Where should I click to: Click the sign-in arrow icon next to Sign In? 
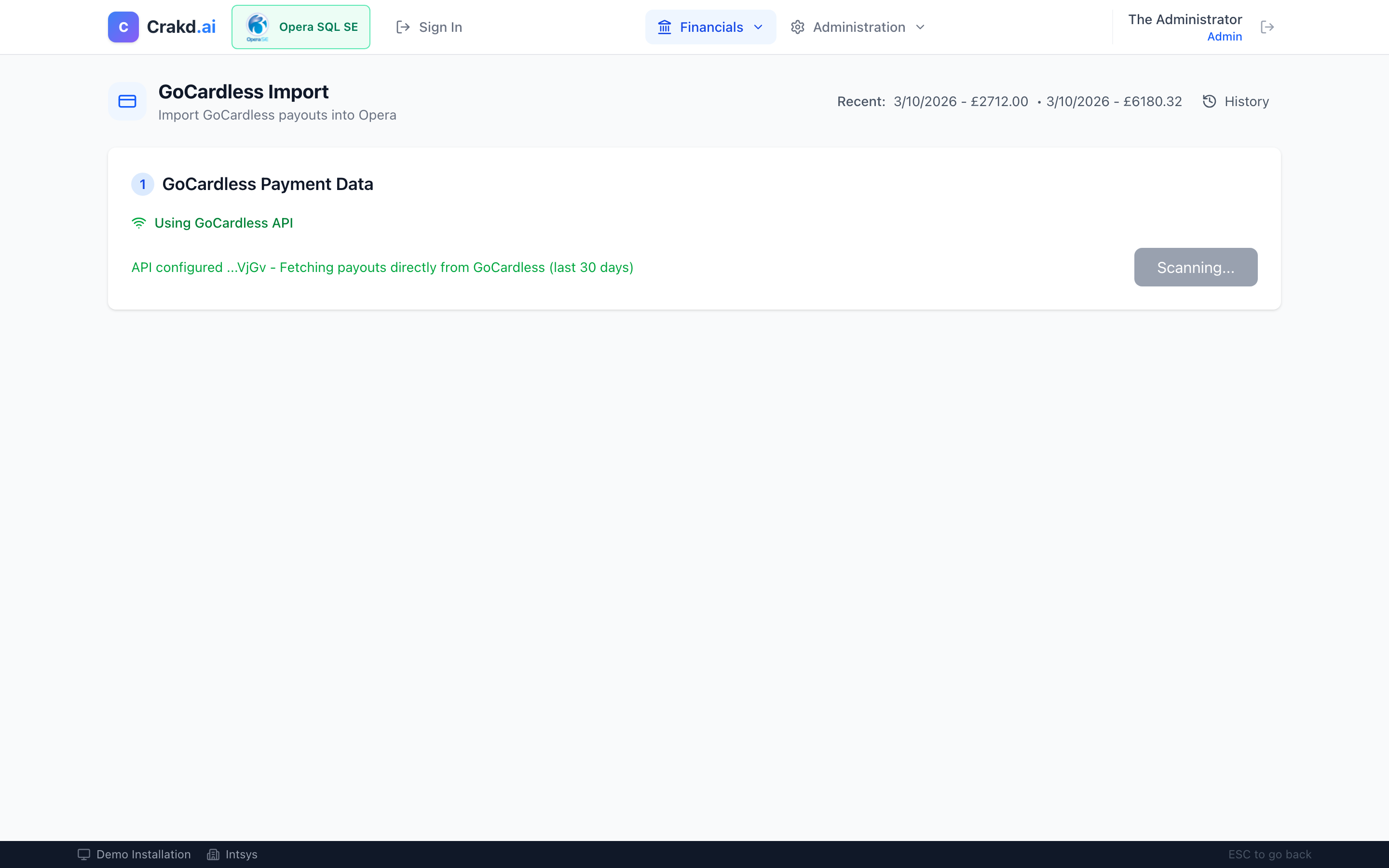tap(403, 27)
